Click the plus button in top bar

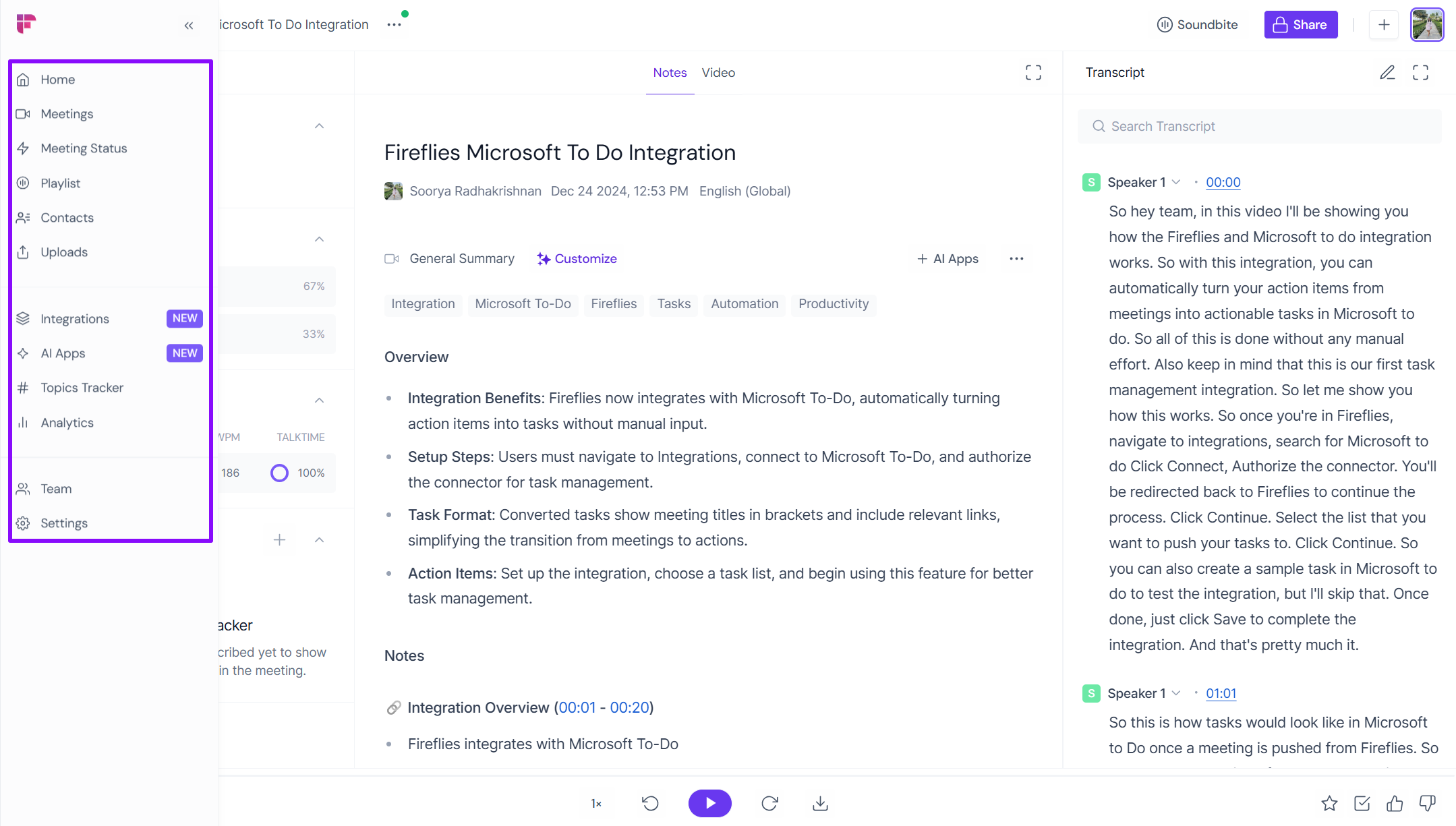[1384, 25]
